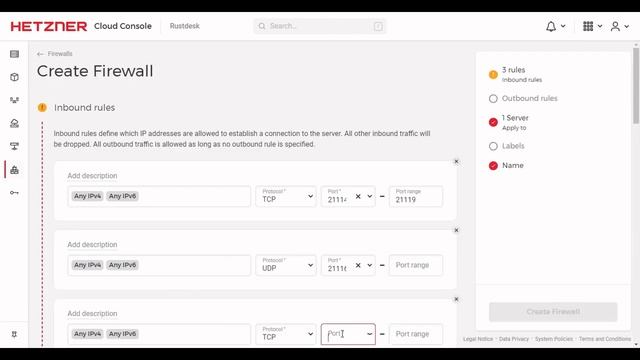Image resolution: width=640 pixels, height=360 pixels.
Task: Click Cloud Console title text
Action: click(123, 26)
